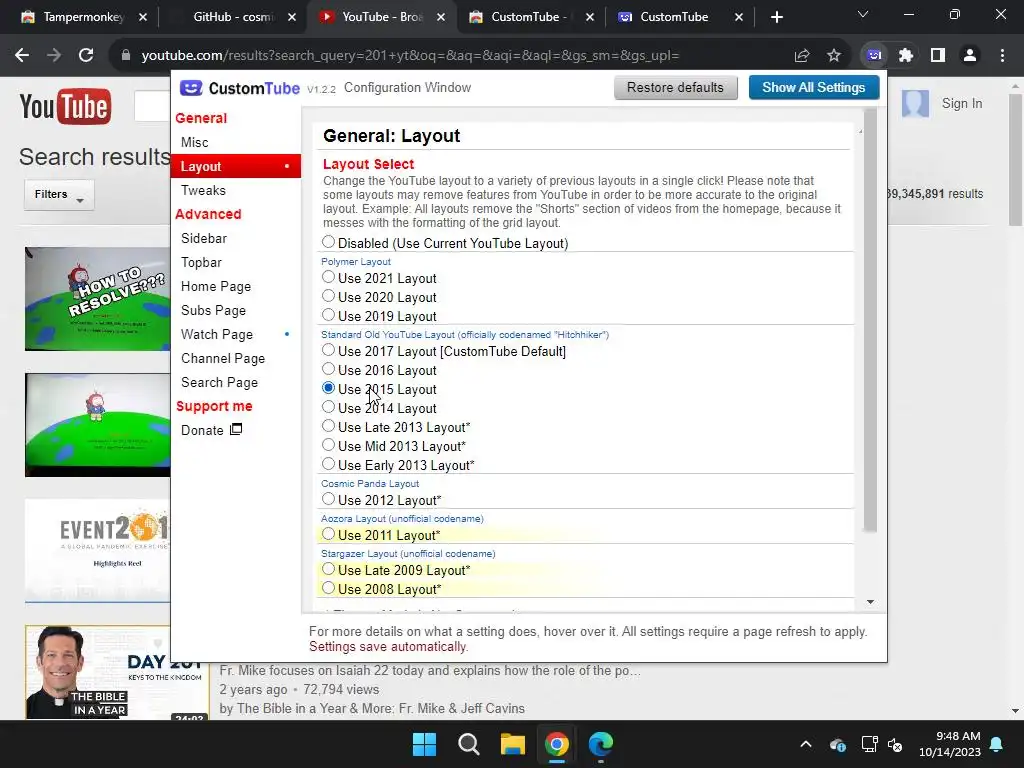The width and height of the screenshot is (1024, 768).
Task: Click the Show All Settings button
Action: point(814,88)
